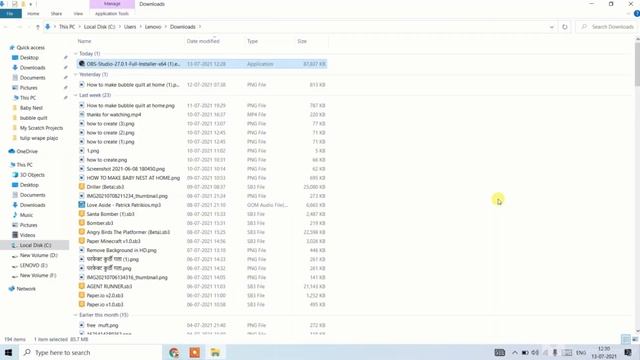Select the Manage contextual tab

[112, 4]
